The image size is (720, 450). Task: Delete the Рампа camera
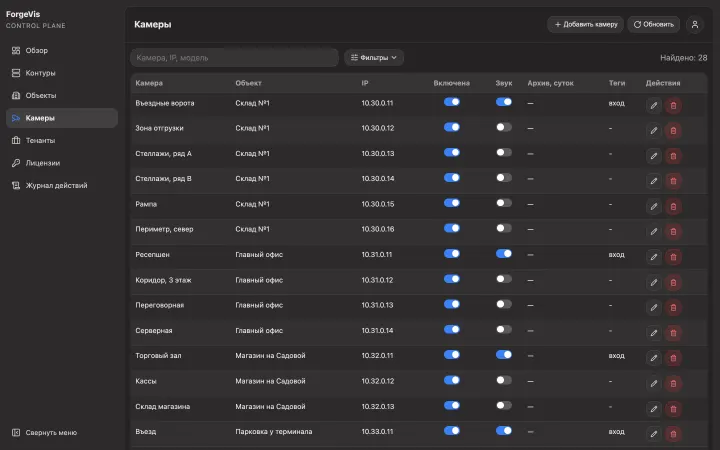pos(673,207)
